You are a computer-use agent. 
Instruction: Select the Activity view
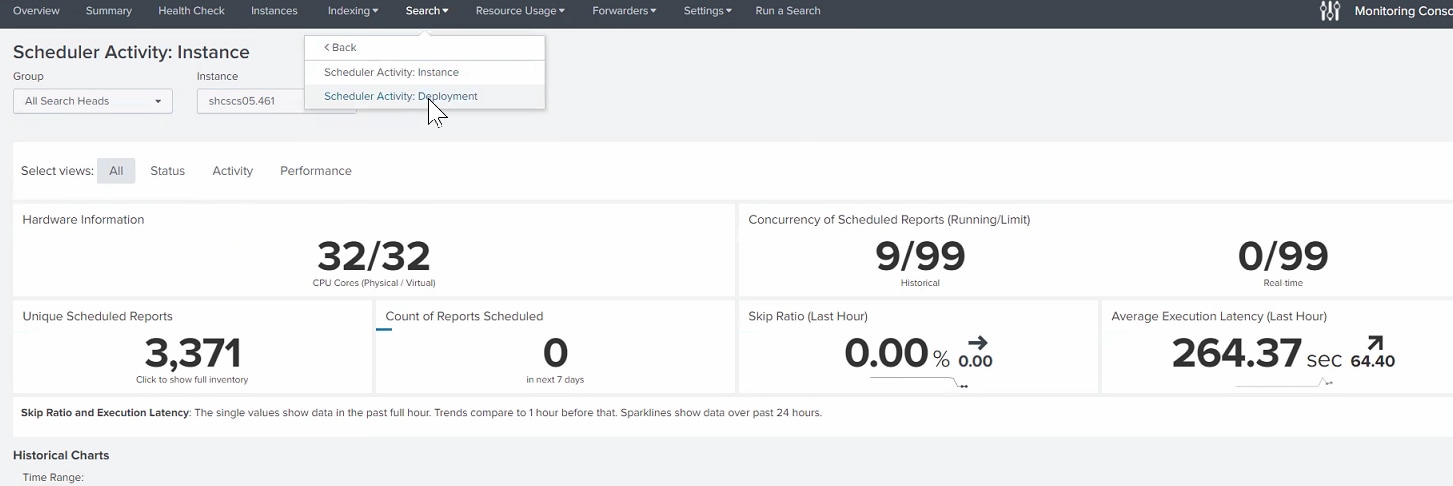(x=232, y=171)
